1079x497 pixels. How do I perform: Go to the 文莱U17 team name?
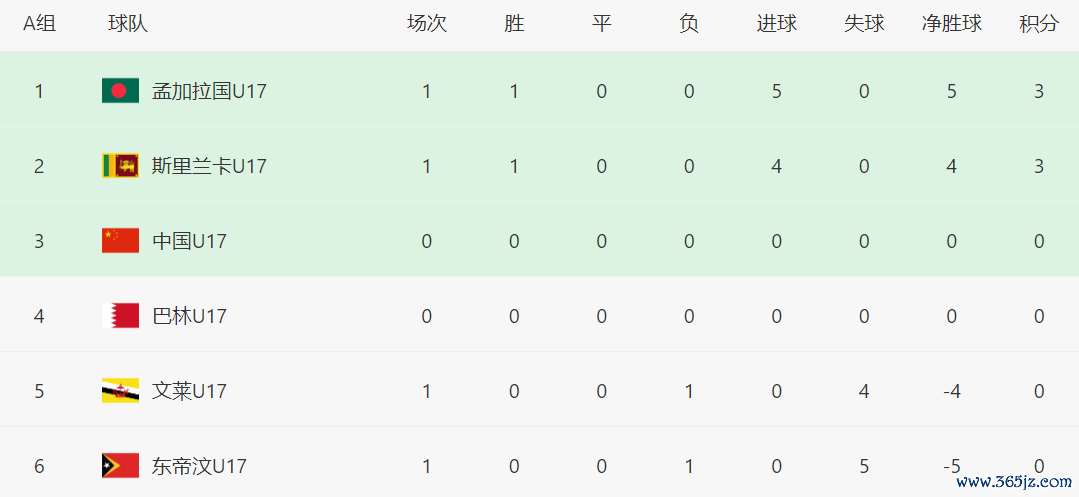click(189, 391)
